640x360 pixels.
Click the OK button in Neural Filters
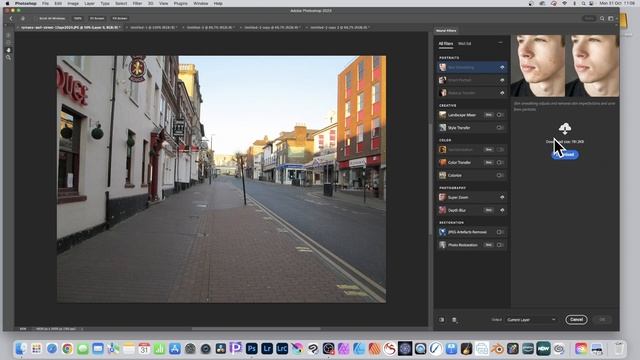click(602, 320)
